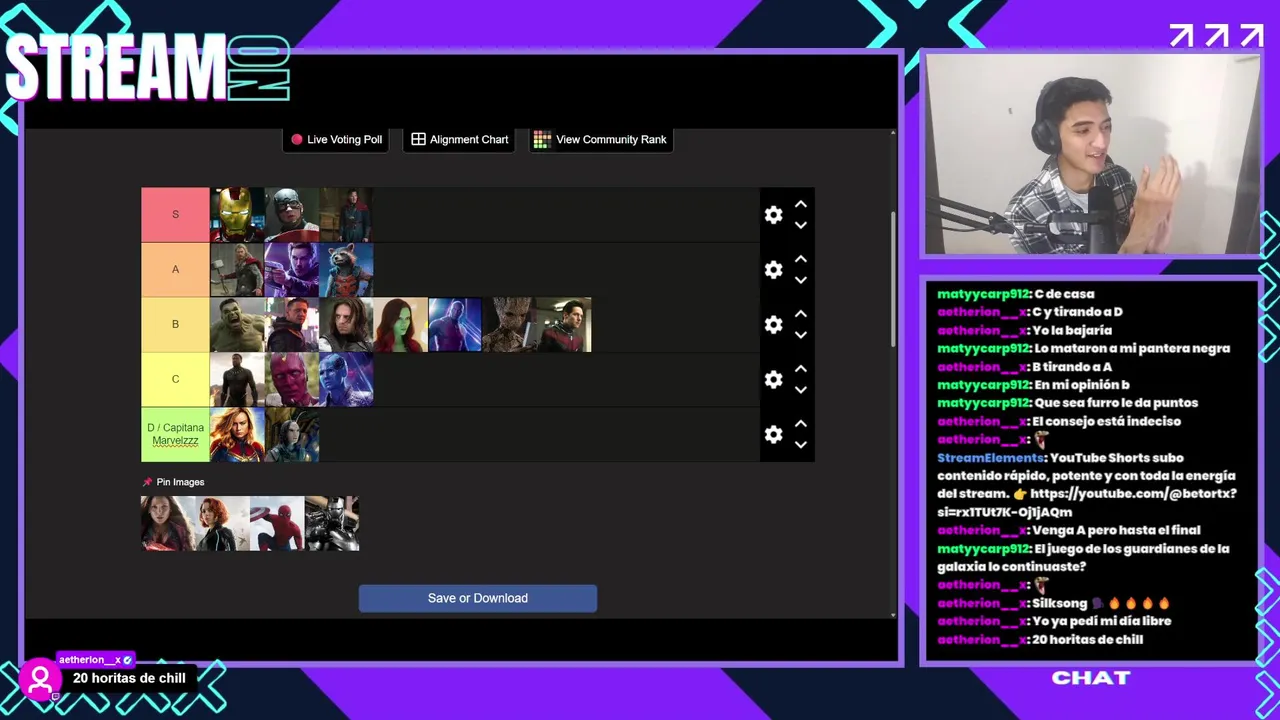1280x720 pixels.
Task: Open the YouTube link in StreamElements chat message
Action: 1086,503
